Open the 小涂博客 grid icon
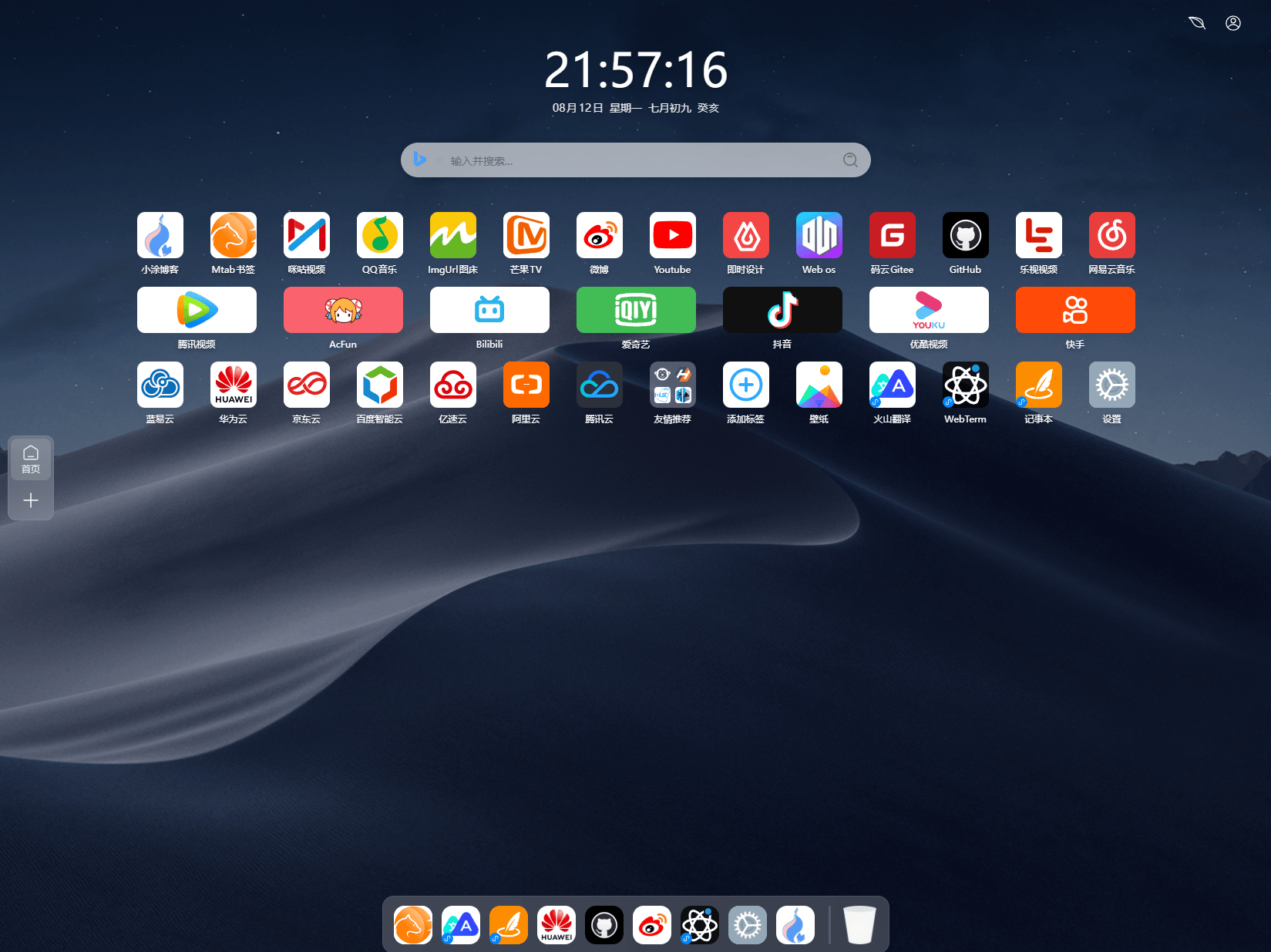Viewport: 1271px width, 952px height. (x=160, y=235)
